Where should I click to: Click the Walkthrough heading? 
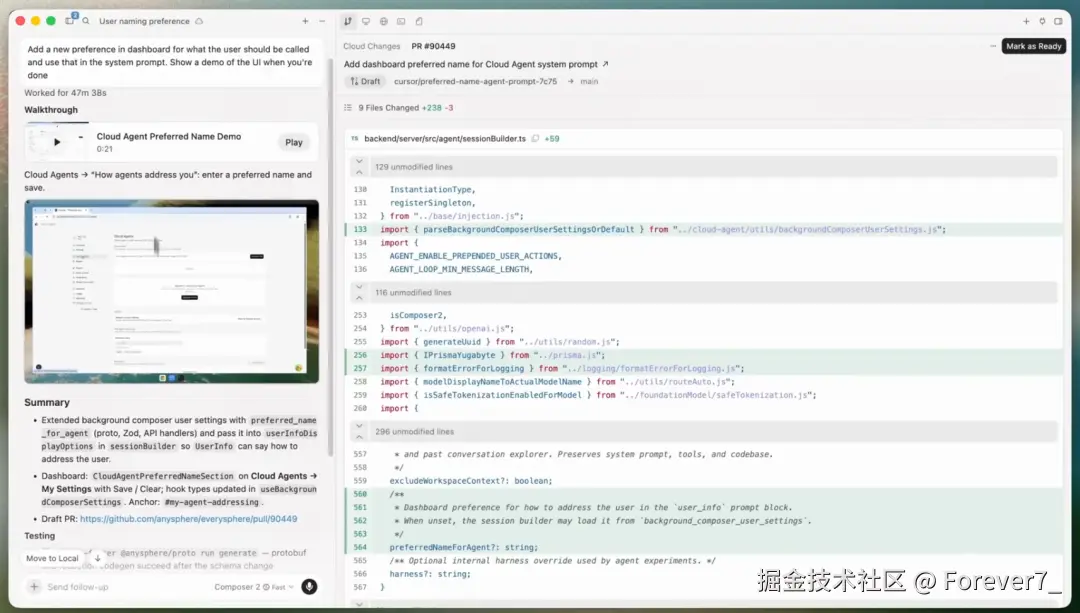pyautogui.click(x=51, y=110)
